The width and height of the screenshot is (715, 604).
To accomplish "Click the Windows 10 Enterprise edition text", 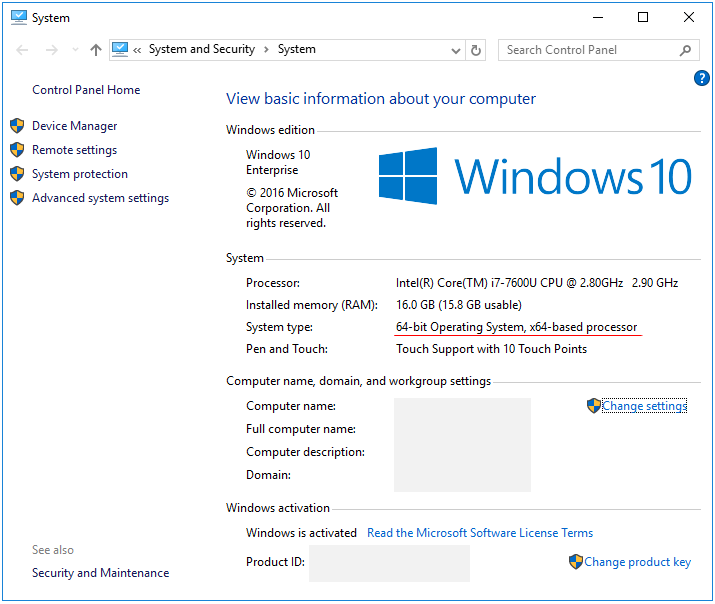I will pyautogui.click(x=278, y=162).
